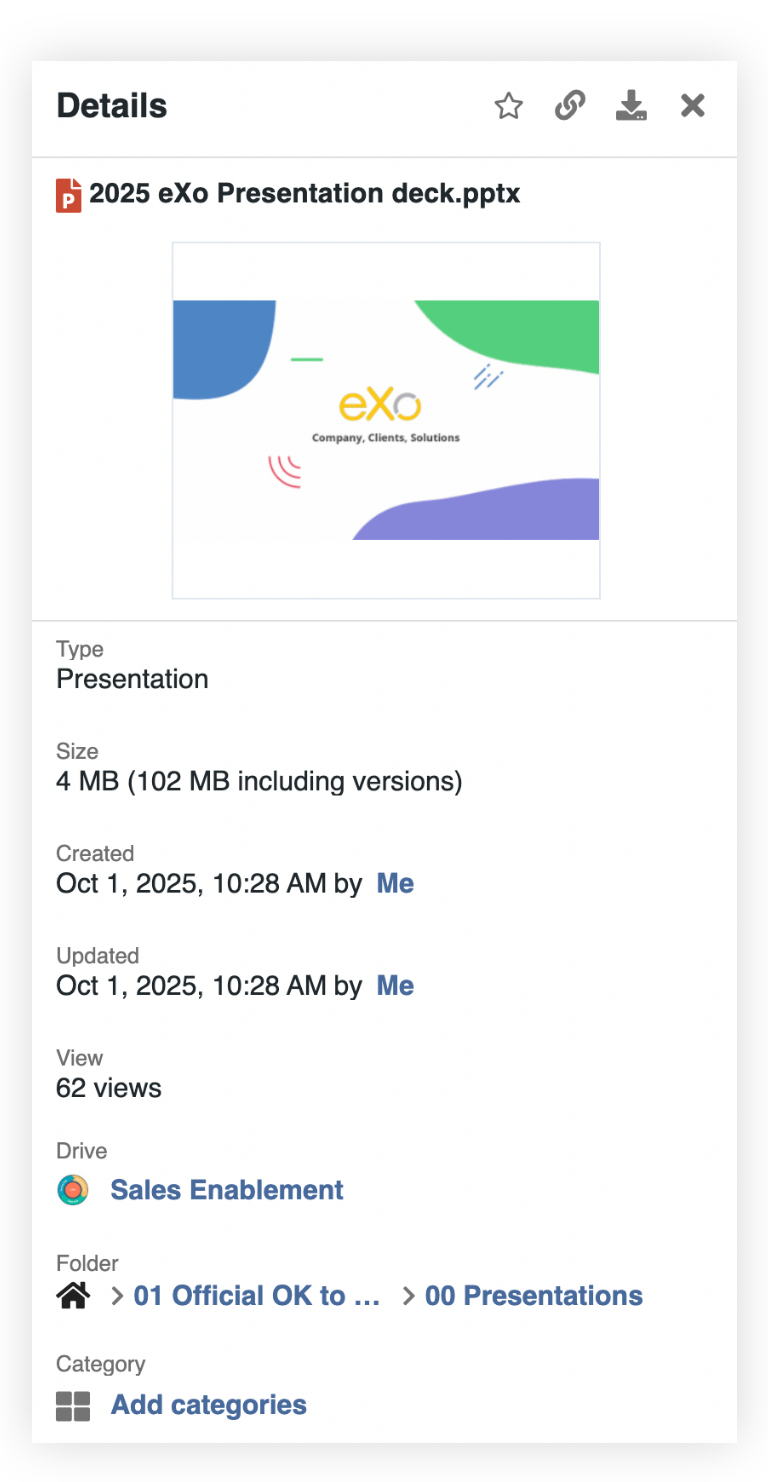The width and height of the screenshot is (768, 1482).
Task: Click the '4 MB (102 MB including versions)' size text
Action: [259, 782]
